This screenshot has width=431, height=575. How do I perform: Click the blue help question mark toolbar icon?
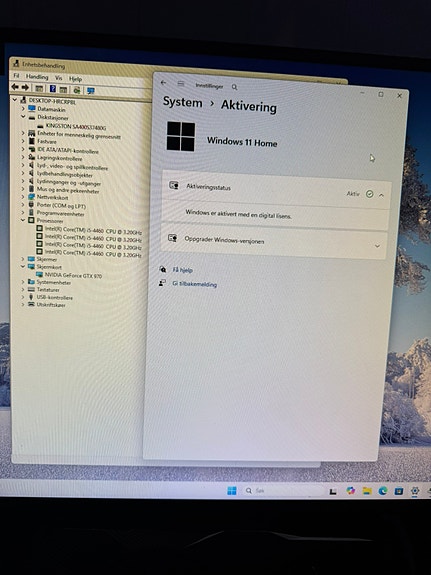(53, 88)
